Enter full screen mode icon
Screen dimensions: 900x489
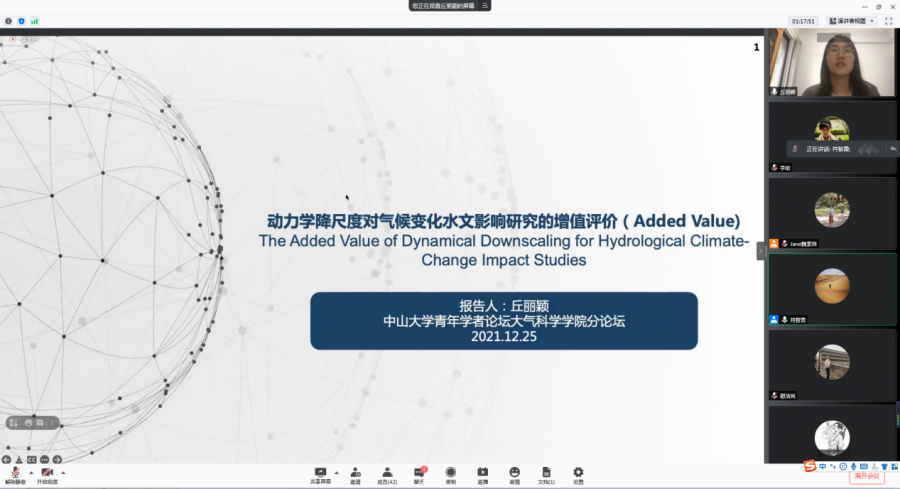(888, 20)
